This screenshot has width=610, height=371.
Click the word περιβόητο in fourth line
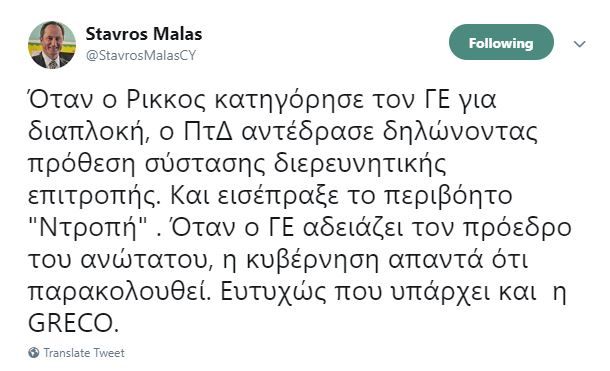(x=448, y=196)
